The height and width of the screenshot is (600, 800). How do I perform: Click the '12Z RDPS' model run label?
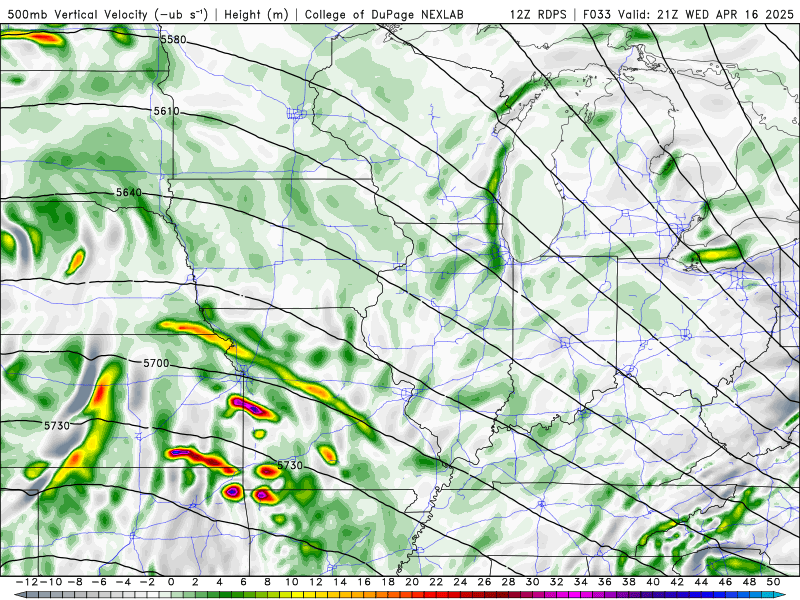538,14
